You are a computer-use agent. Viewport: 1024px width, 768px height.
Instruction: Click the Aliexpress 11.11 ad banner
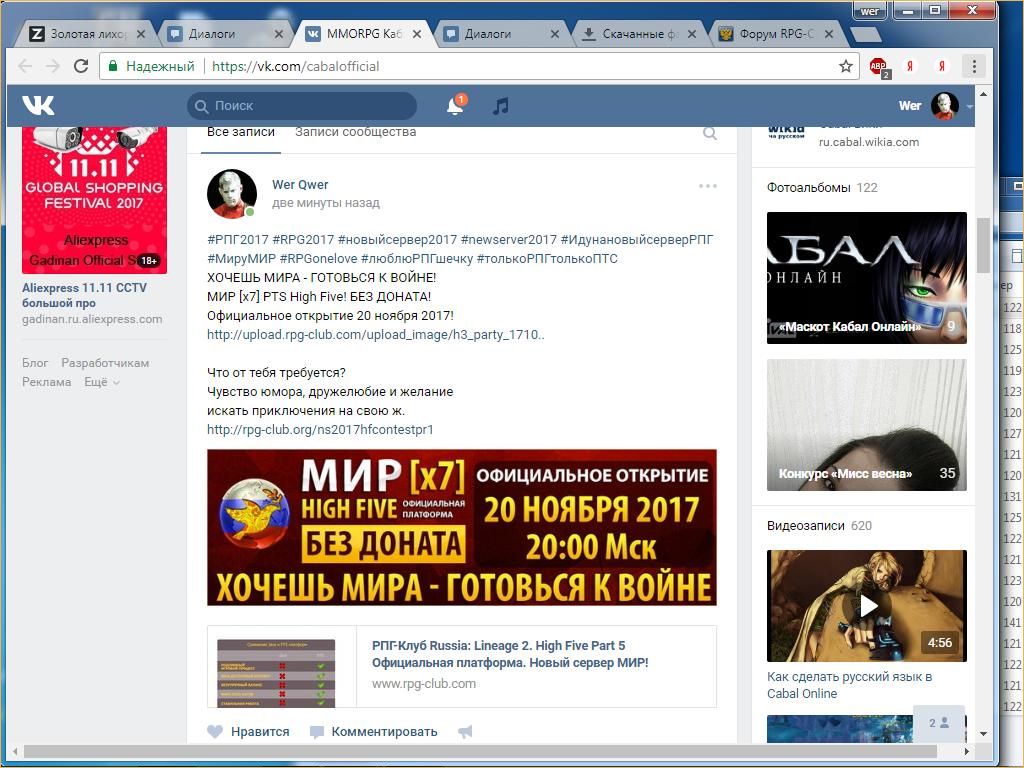coord(95,200)
